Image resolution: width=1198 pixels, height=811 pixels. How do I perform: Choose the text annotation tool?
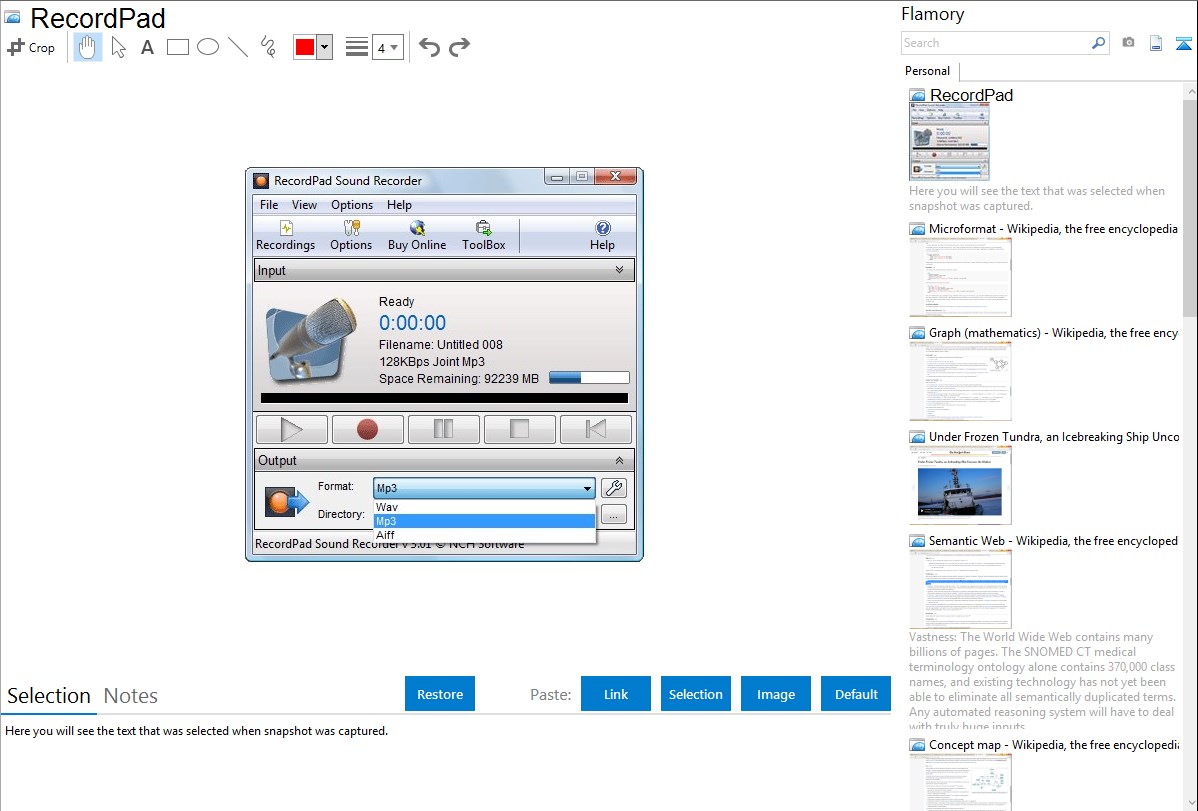pyautogui.click(x=147, y=47)
